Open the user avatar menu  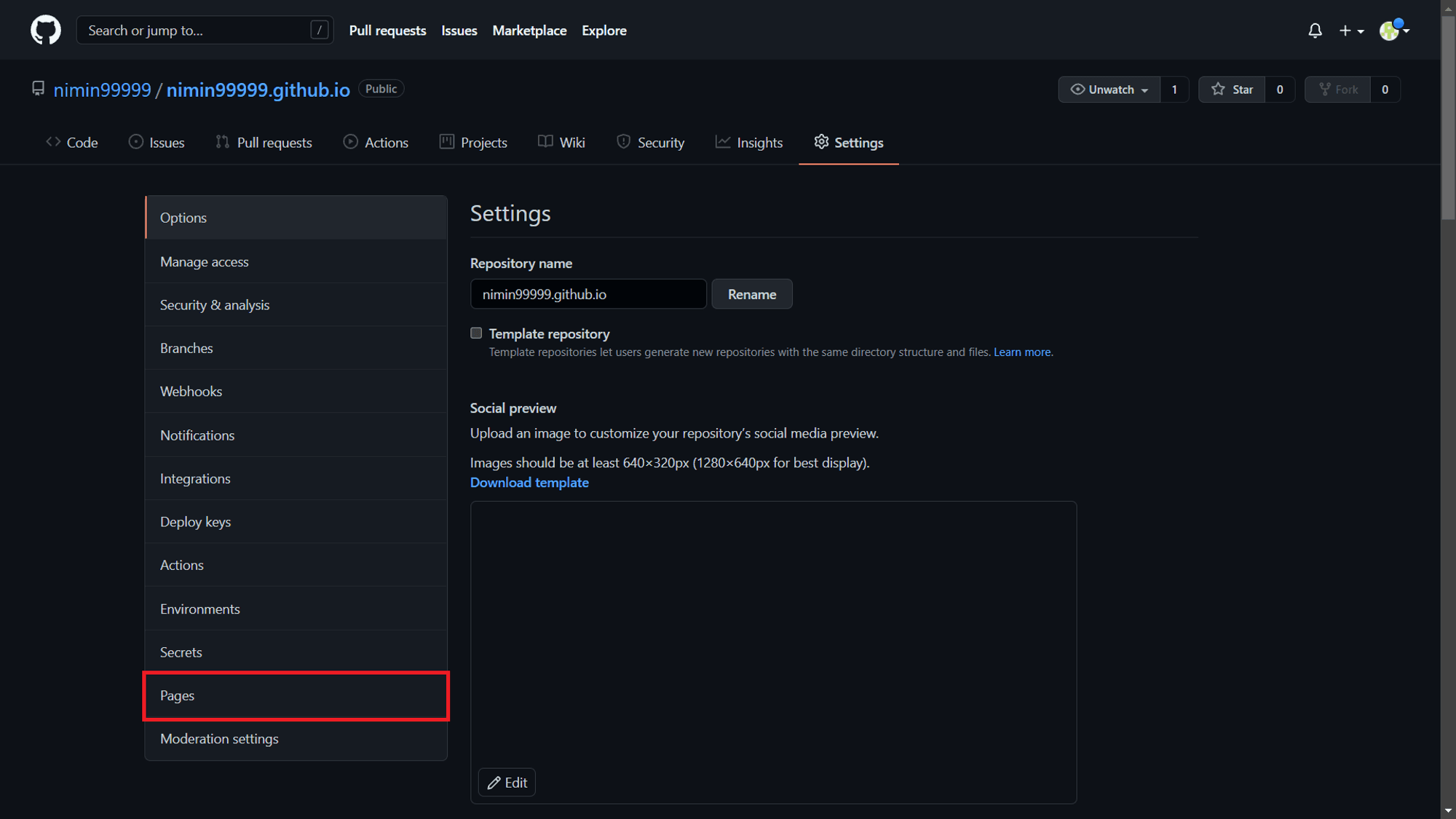[1394, 30]
